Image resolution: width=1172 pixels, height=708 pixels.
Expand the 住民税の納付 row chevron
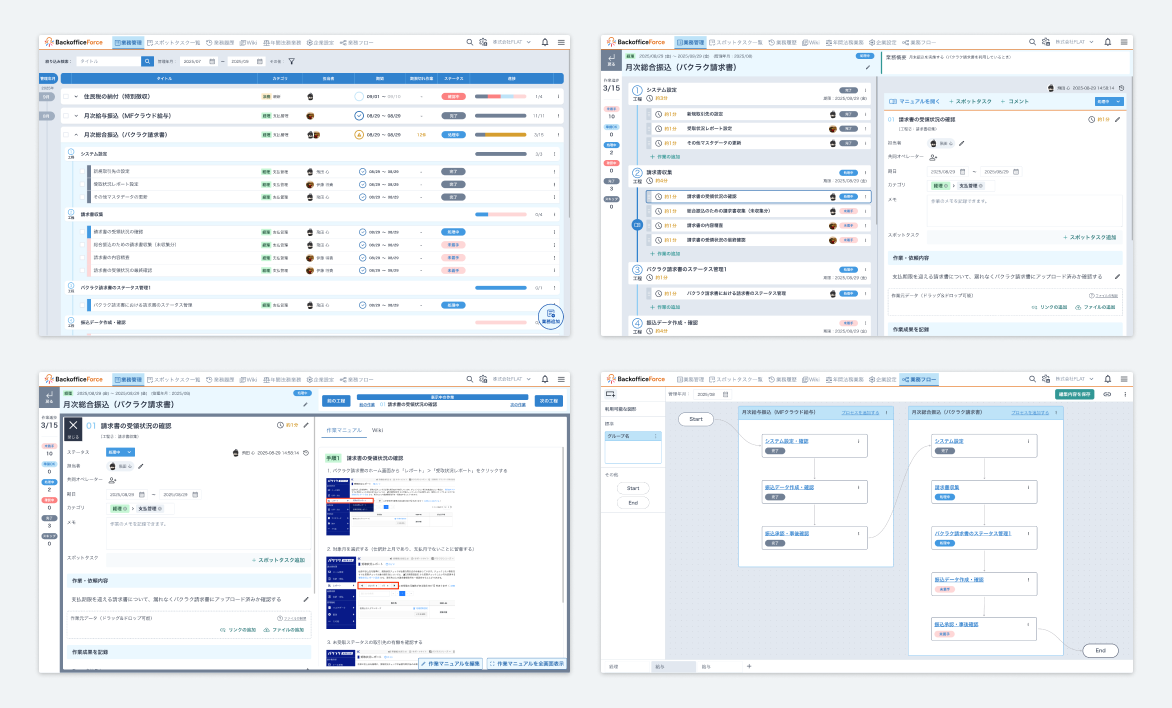point(75,96)
